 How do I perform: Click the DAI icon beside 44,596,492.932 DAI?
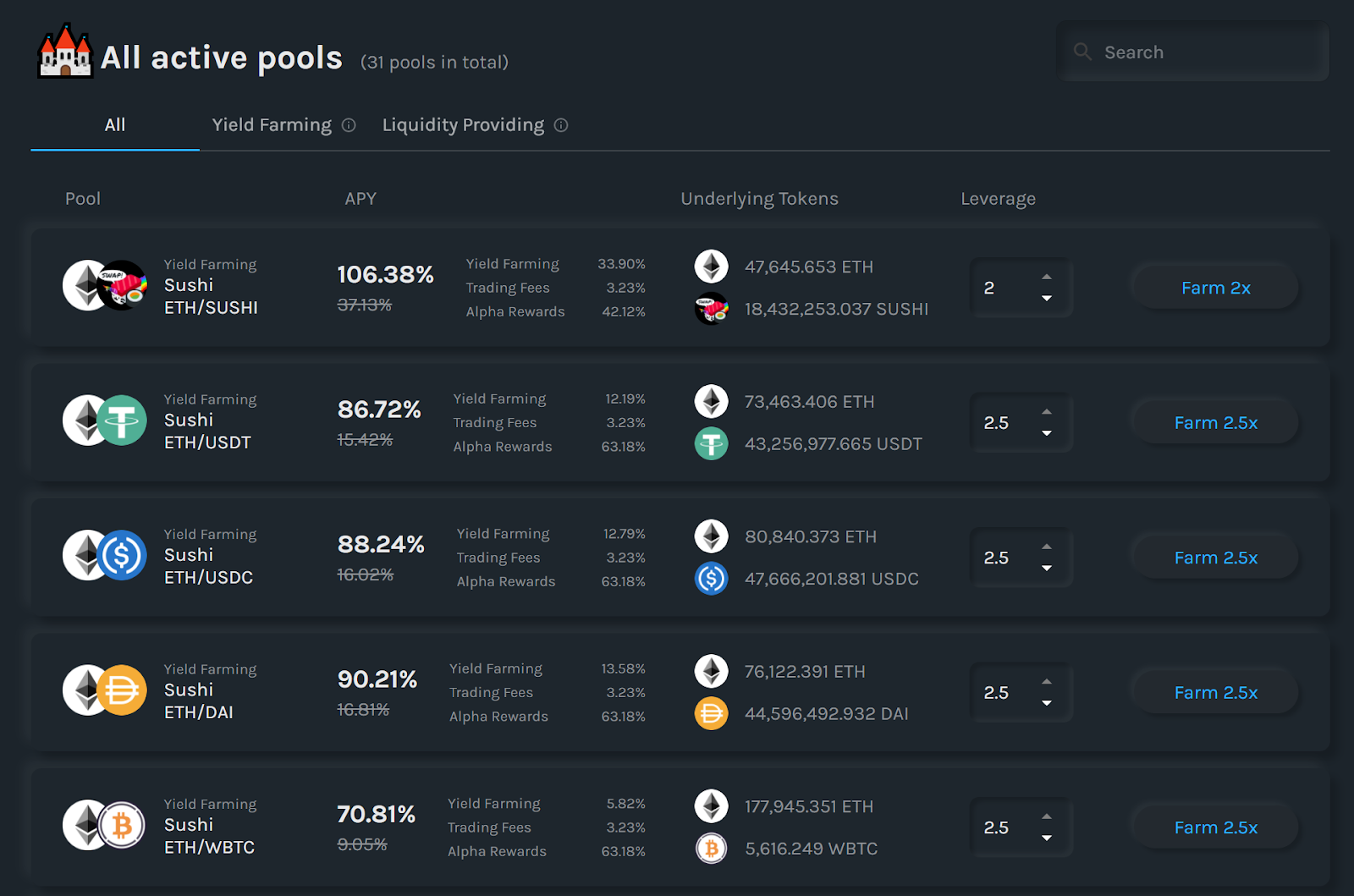712,713
